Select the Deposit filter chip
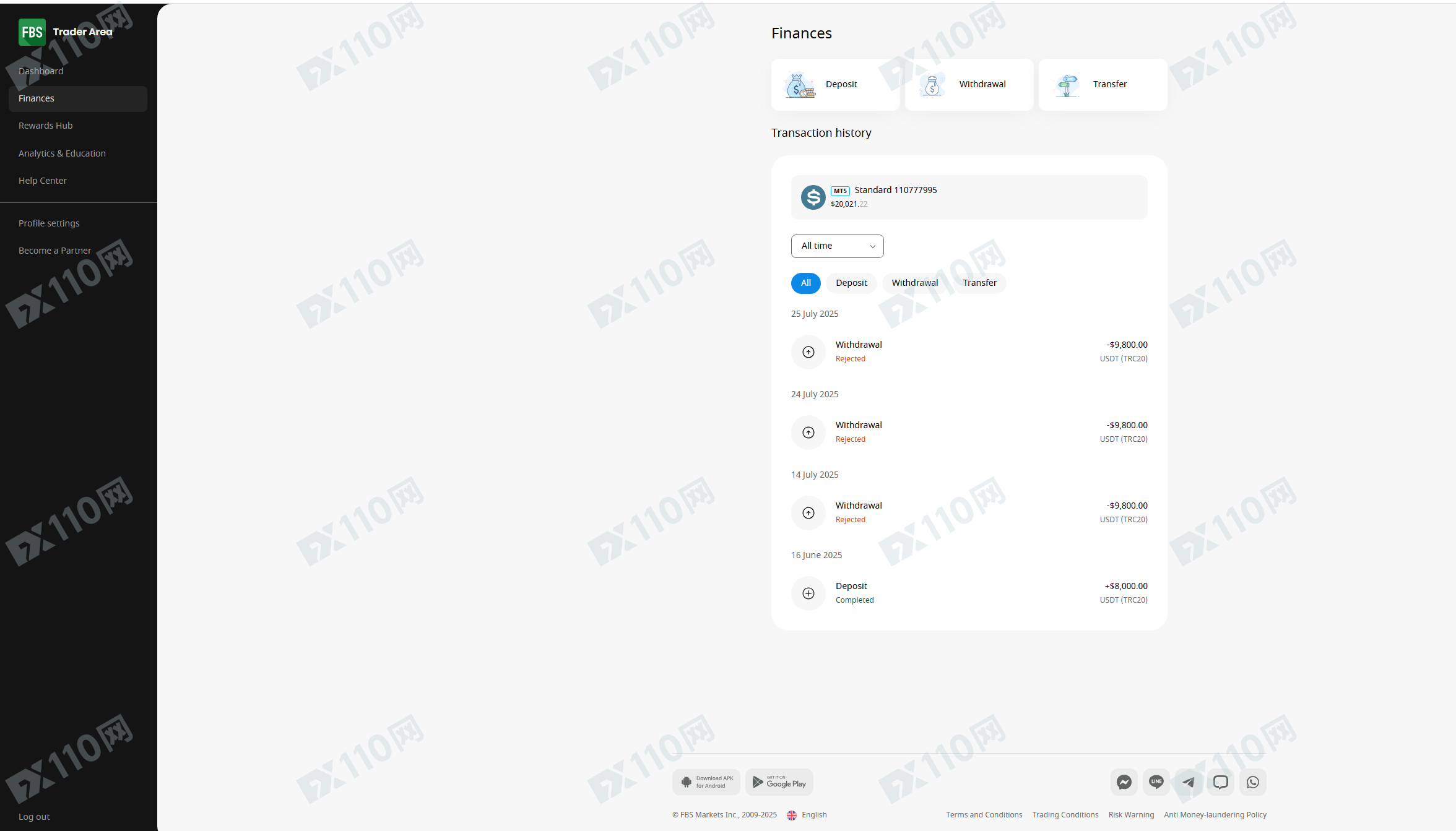1456x831 pixels. pos(851,283)
